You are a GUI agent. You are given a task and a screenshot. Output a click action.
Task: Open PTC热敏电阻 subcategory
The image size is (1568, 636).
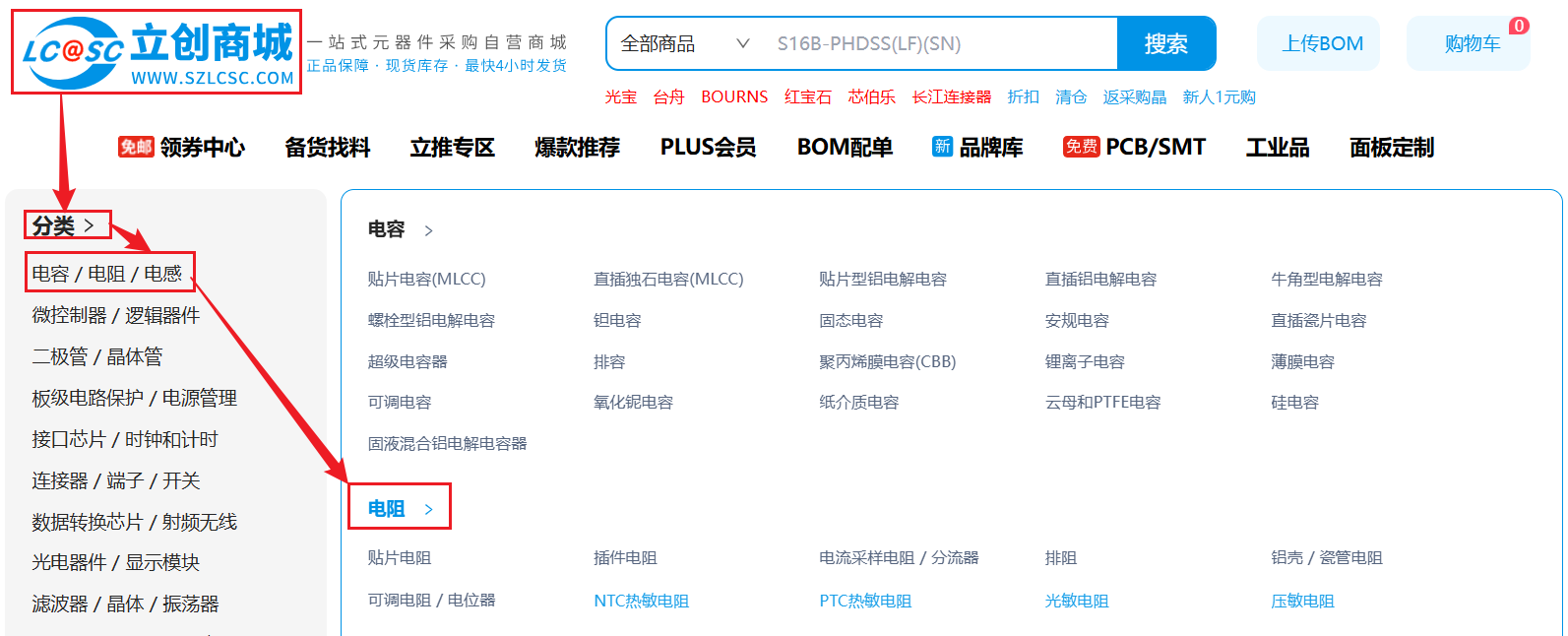pyautogui.click(x=865, y=601)
